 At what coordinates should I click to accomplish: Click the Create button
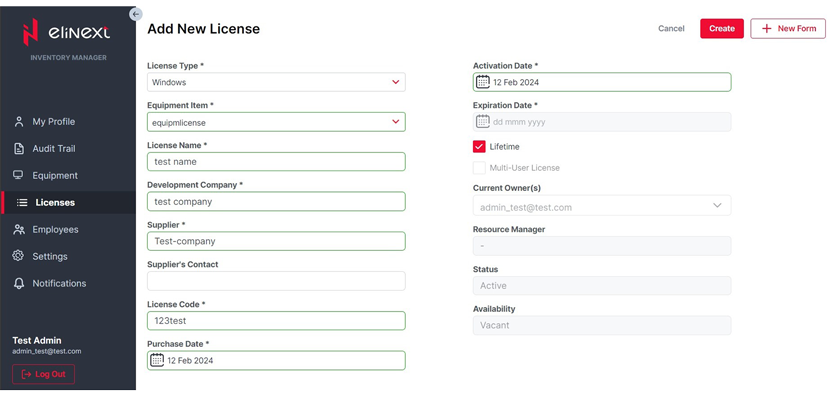tap(722, 29)
